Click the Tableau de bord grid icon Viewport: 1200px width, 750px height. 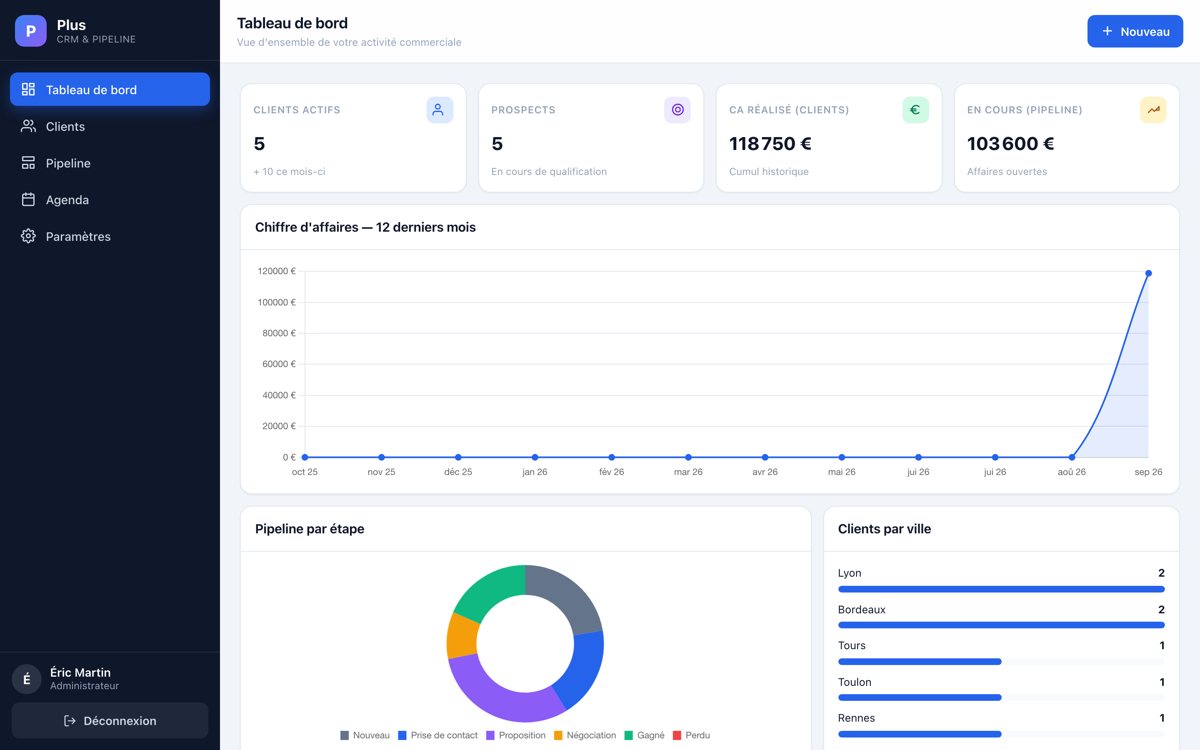pos(28,89)
